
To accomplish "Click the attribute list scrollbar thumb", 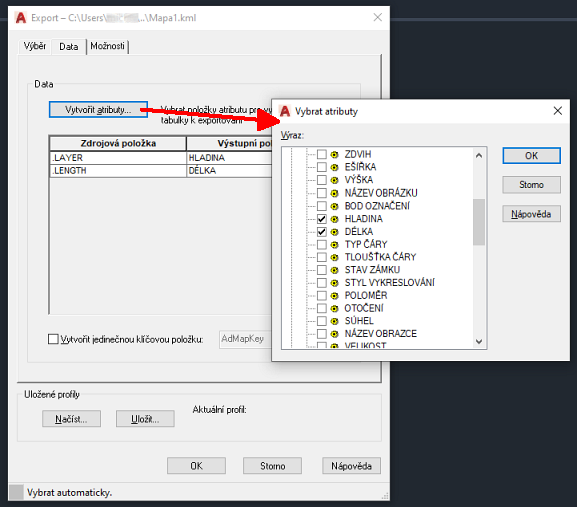I will coord(479,222).
